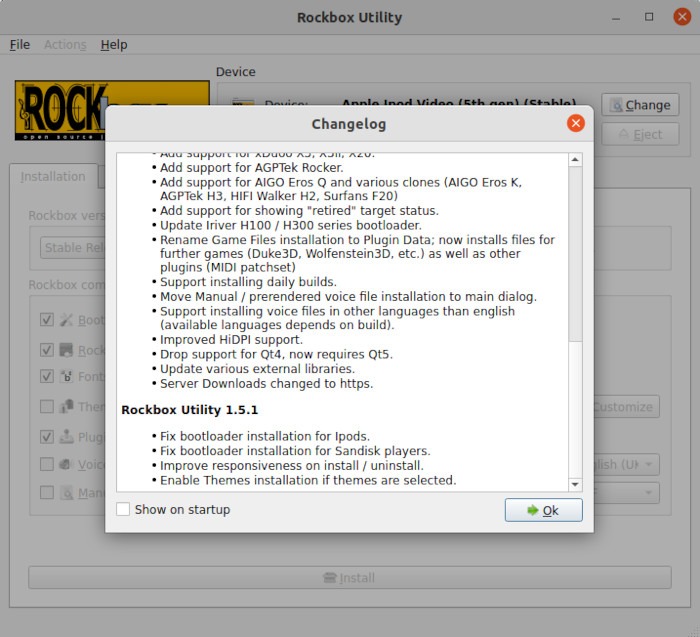700x637 pixels.
Task: Toggle the Plugin Data checkbox
Action: pyautogui.click(x=47, y=437)
